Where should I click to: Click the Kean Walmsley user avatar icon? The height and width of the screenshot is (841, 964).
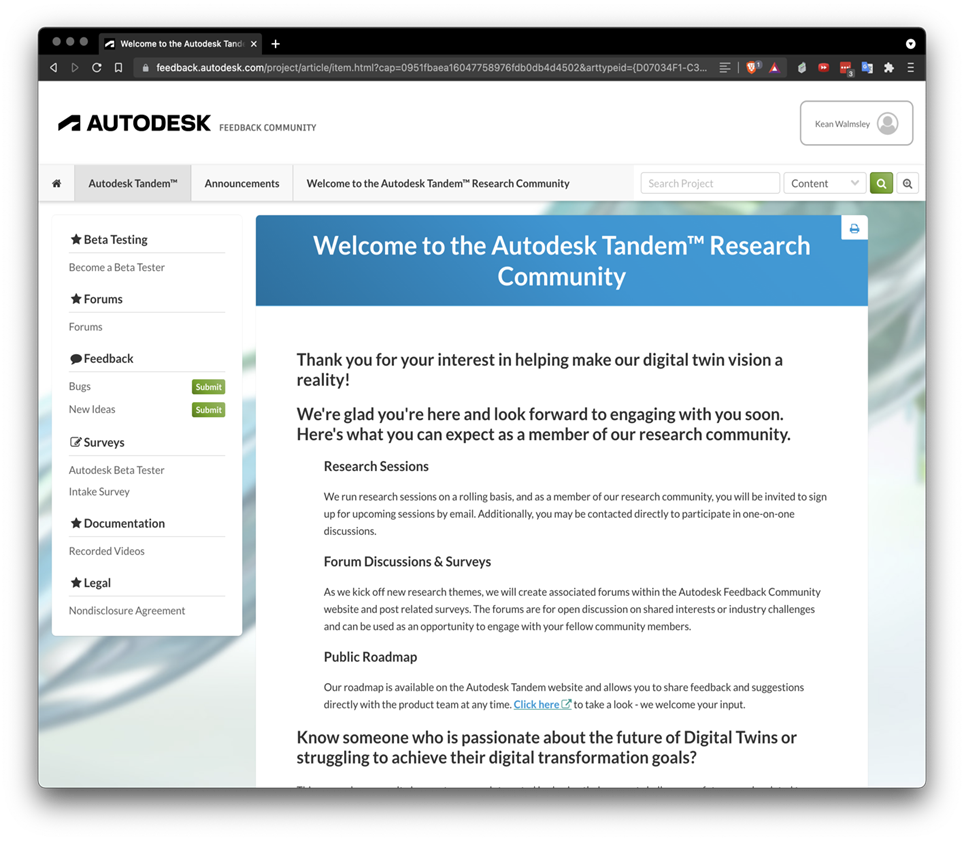(x=887, y=124)
